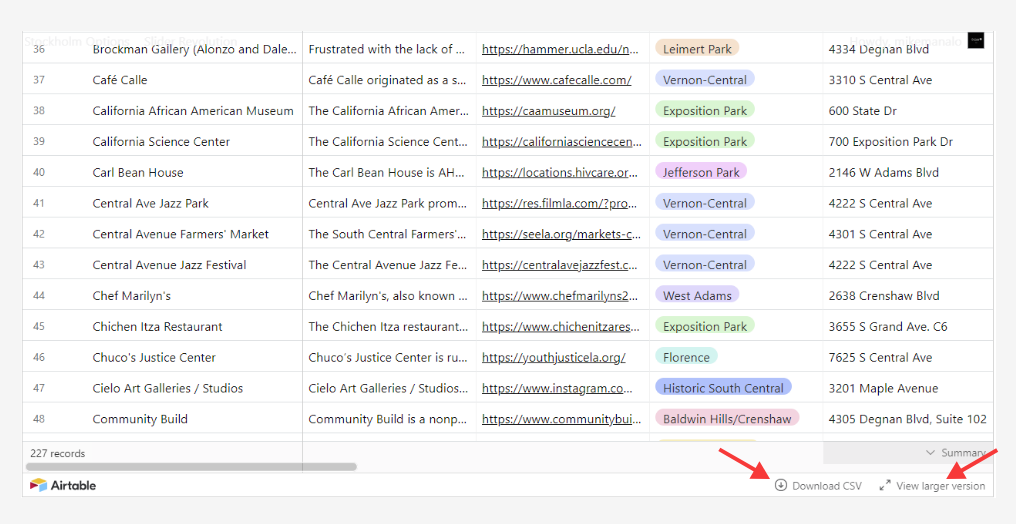Click the row number 48
This screenshot has width=1016, height=524.
pos(39,419)
